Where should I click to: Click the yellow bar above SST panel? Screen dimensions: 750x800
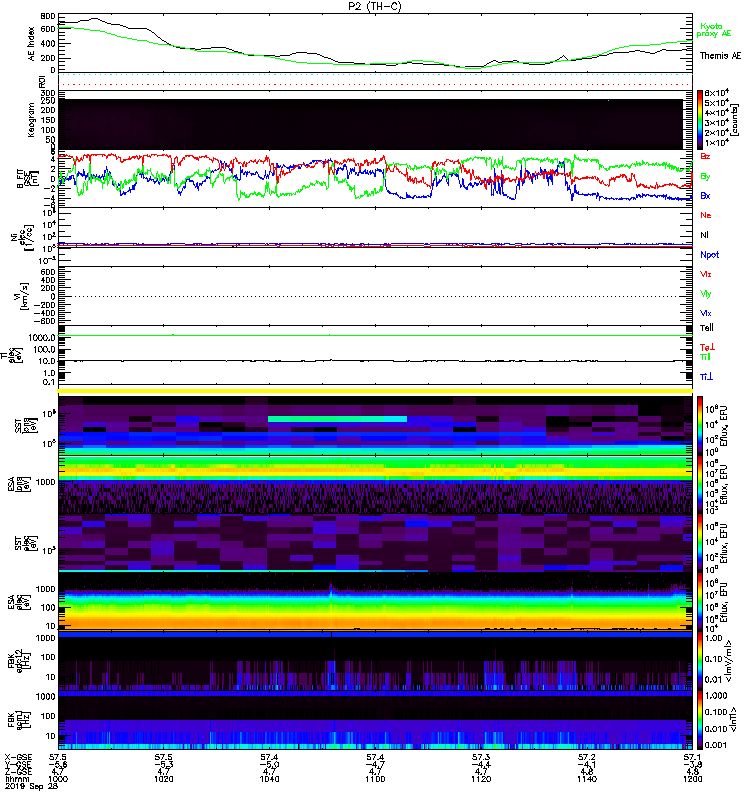(x=375, y=391)
